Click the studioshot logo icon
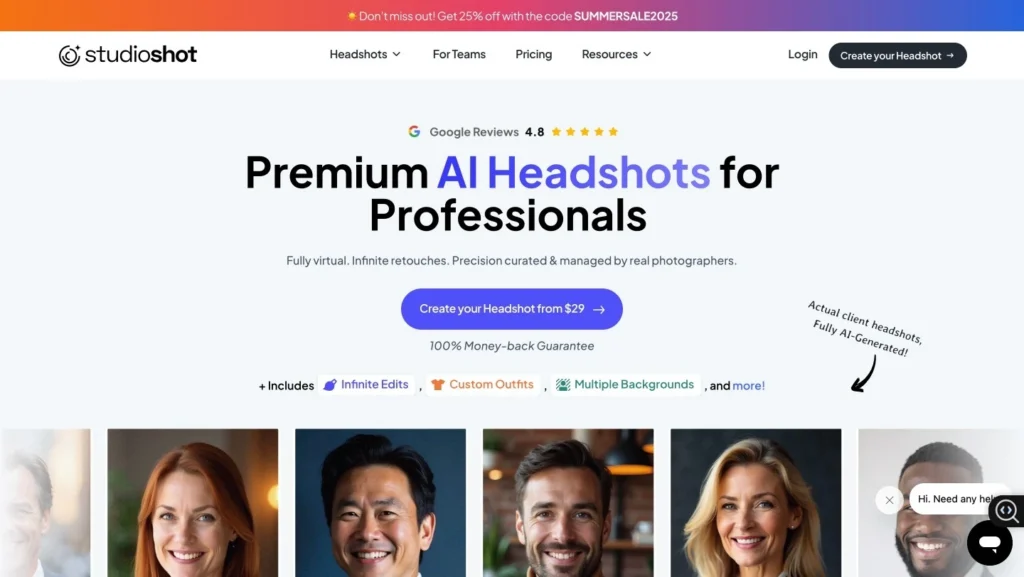 (x=69, y=55)
